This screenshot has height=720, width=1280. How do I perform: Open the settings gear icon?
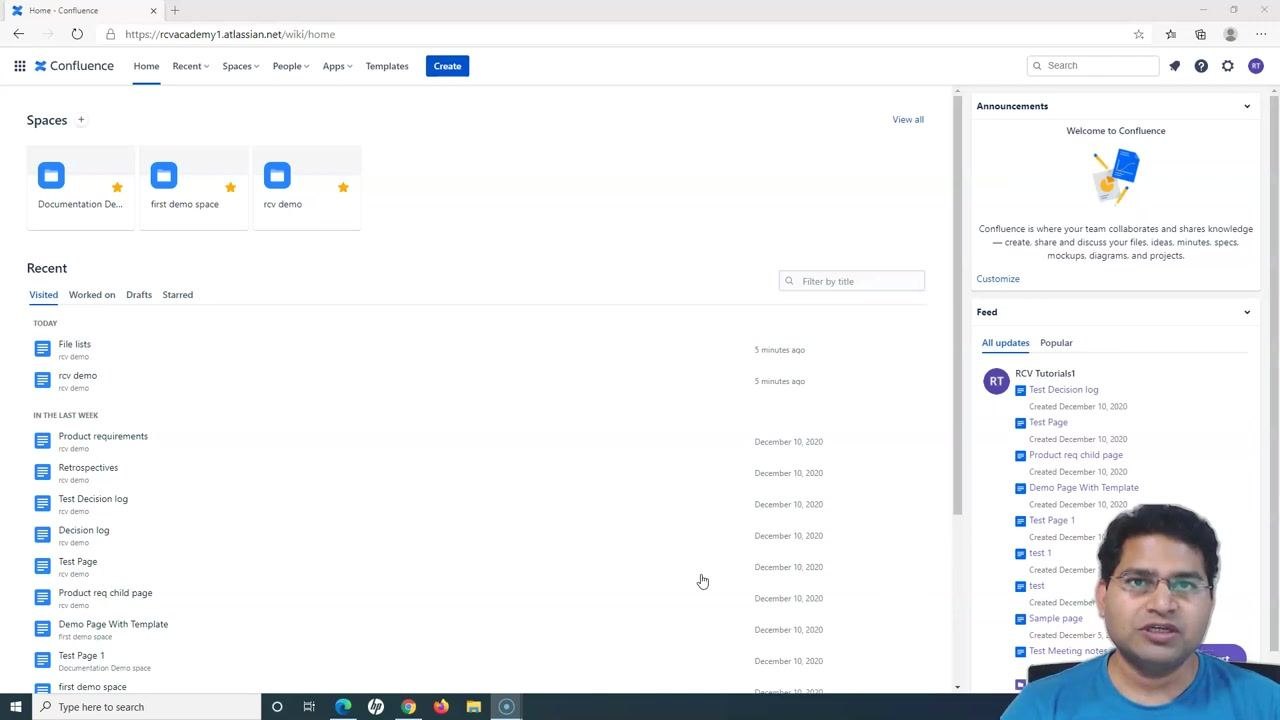(1228, 66)
